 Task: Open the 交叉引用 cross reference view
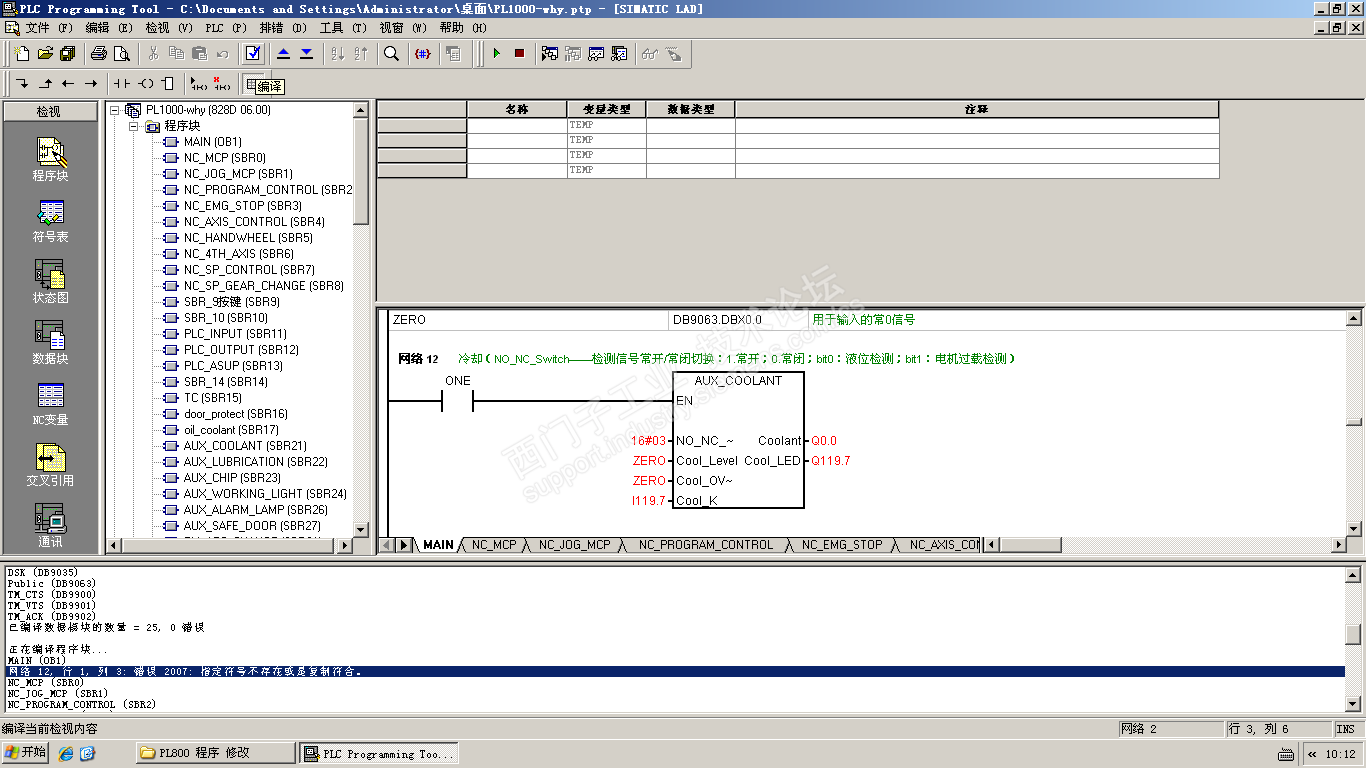point(50,465)
